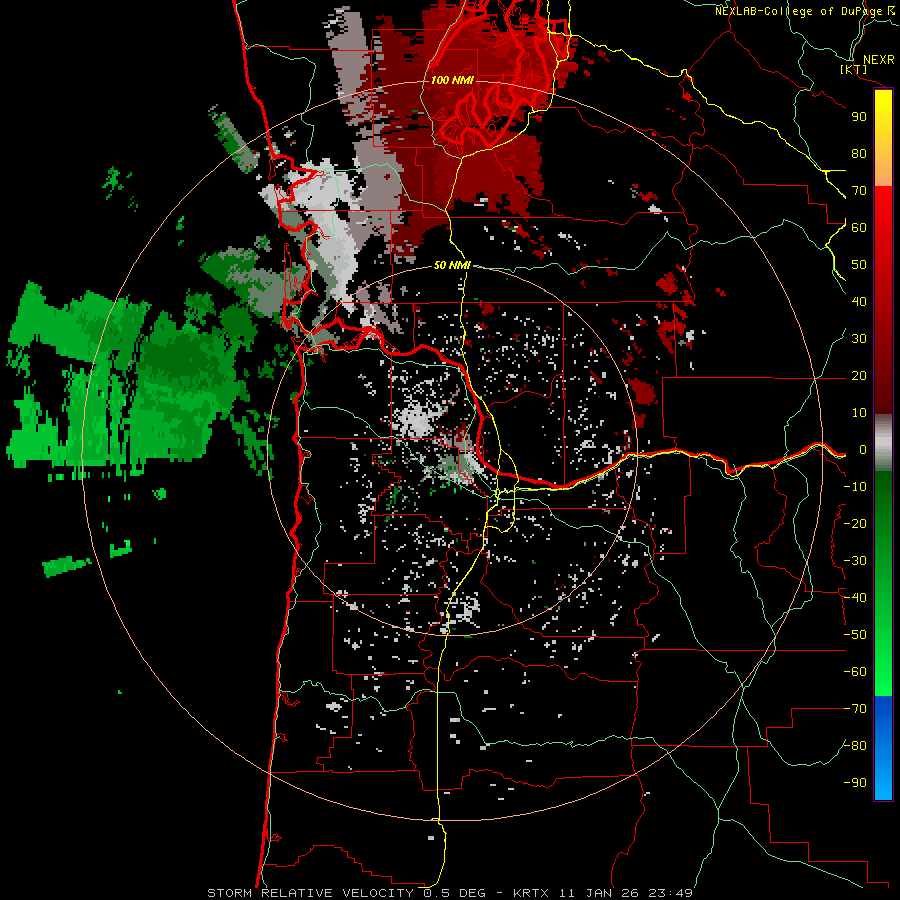Click the -90 value on velocity scale
Image resolution: width=900 pixels, height=900 pixels.
point(855,783)
